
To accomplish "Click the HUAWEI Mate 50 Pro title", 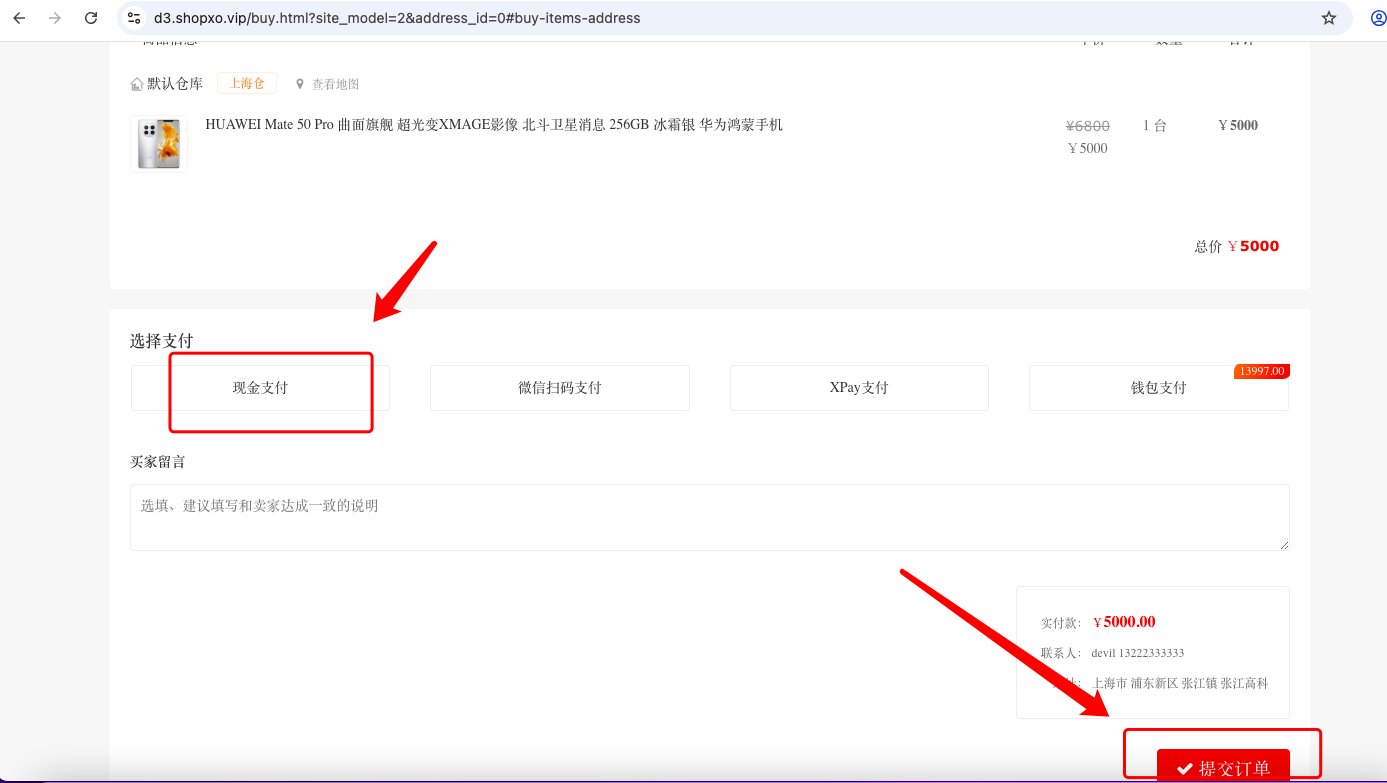I will [494, 125].
